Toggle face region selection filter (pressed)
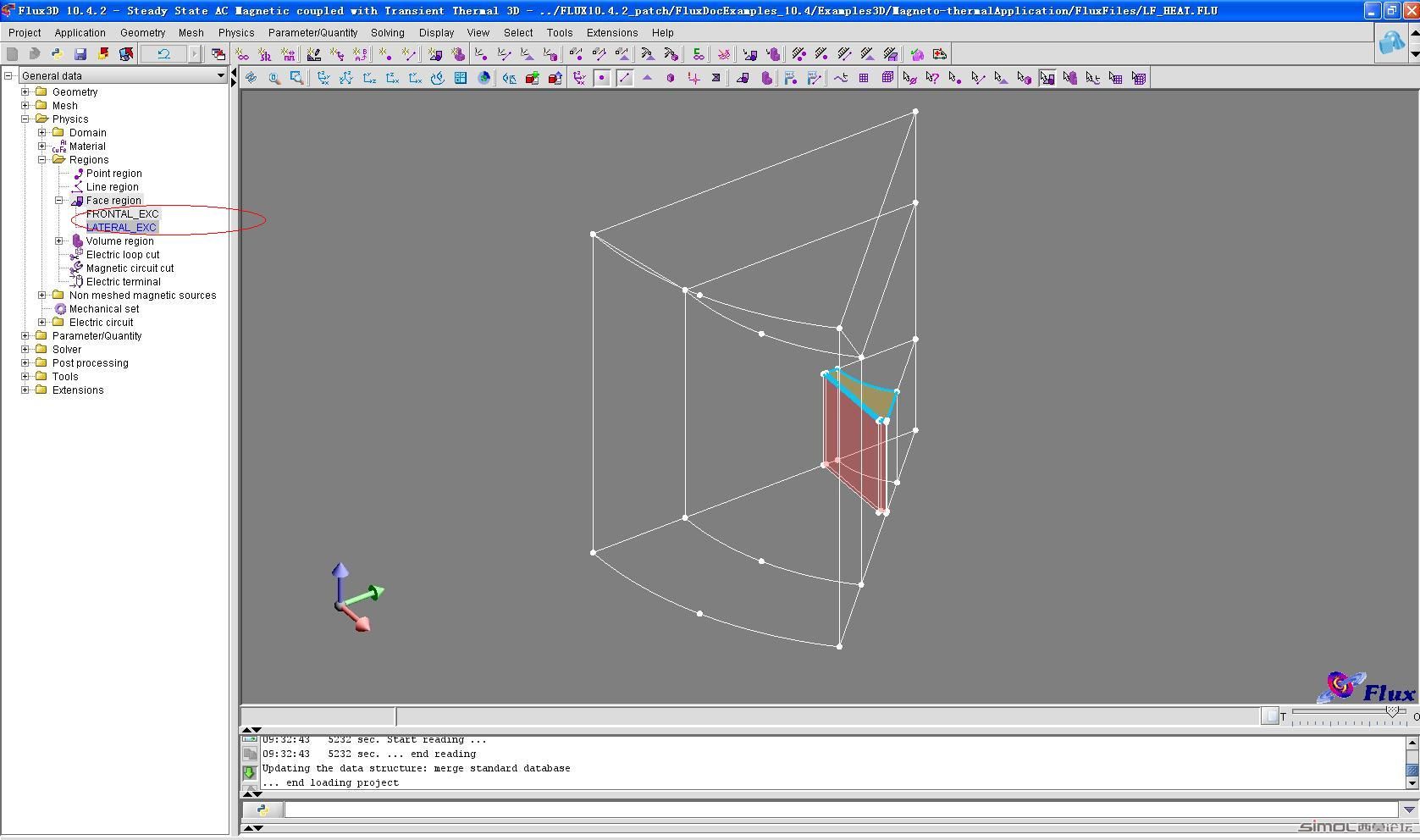 (1047, 78)
